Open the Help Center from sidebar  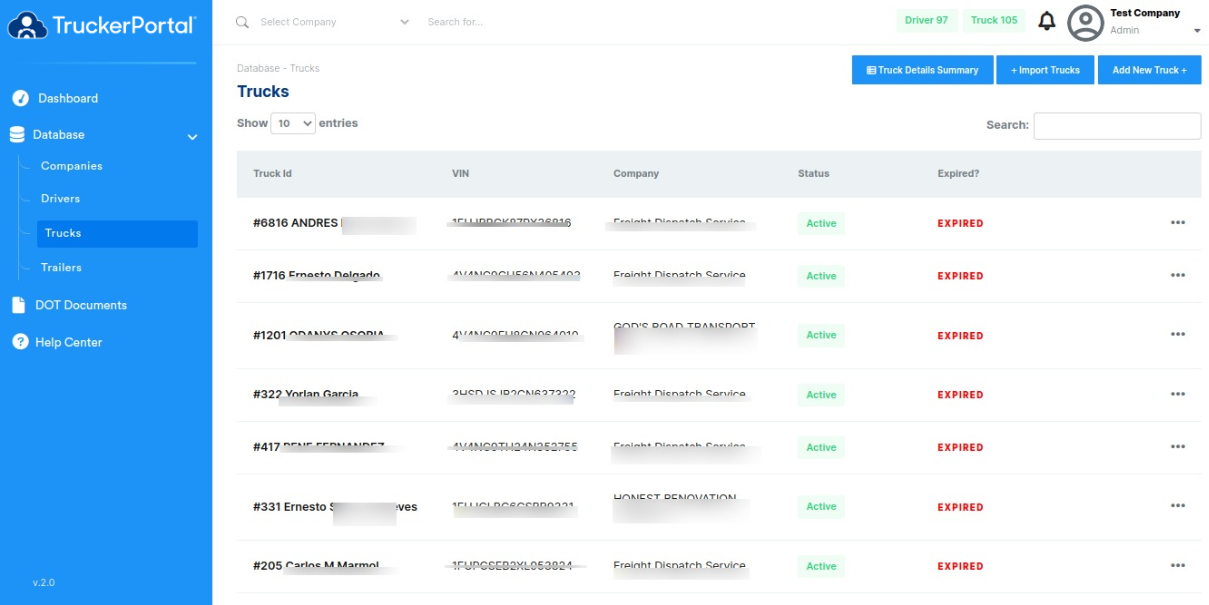(68, 342)
